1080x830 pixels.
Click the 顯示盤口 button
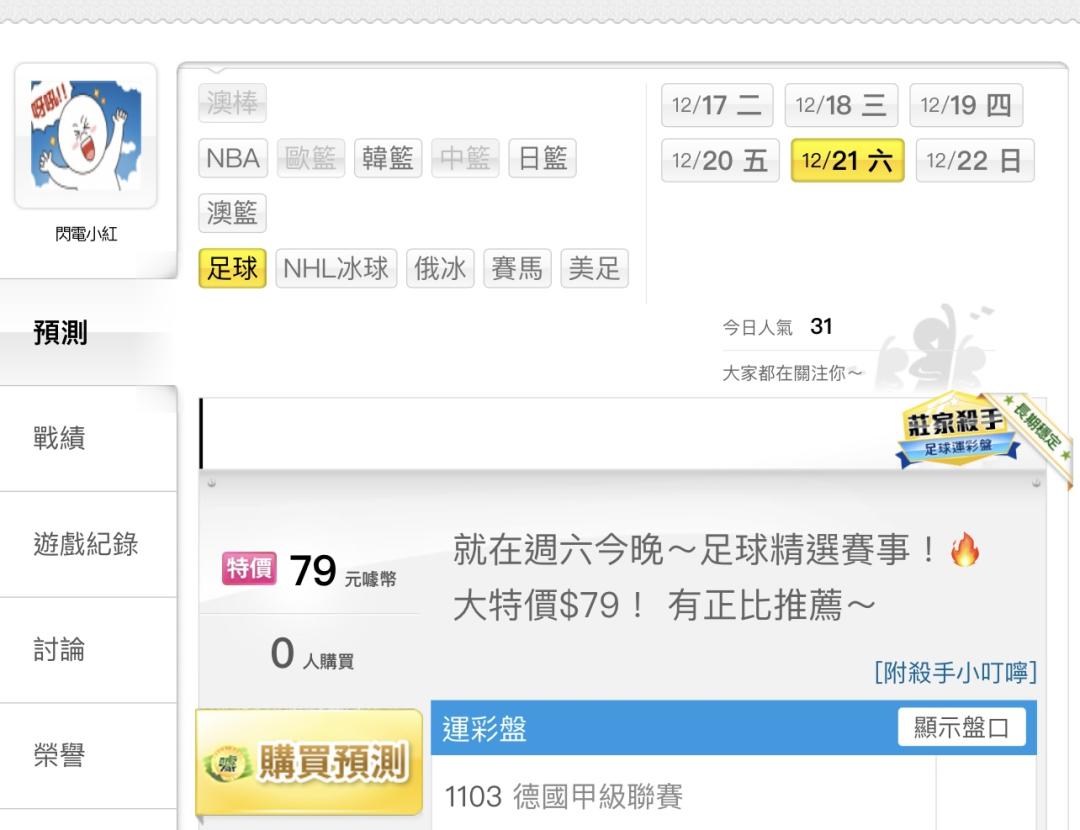962,727
